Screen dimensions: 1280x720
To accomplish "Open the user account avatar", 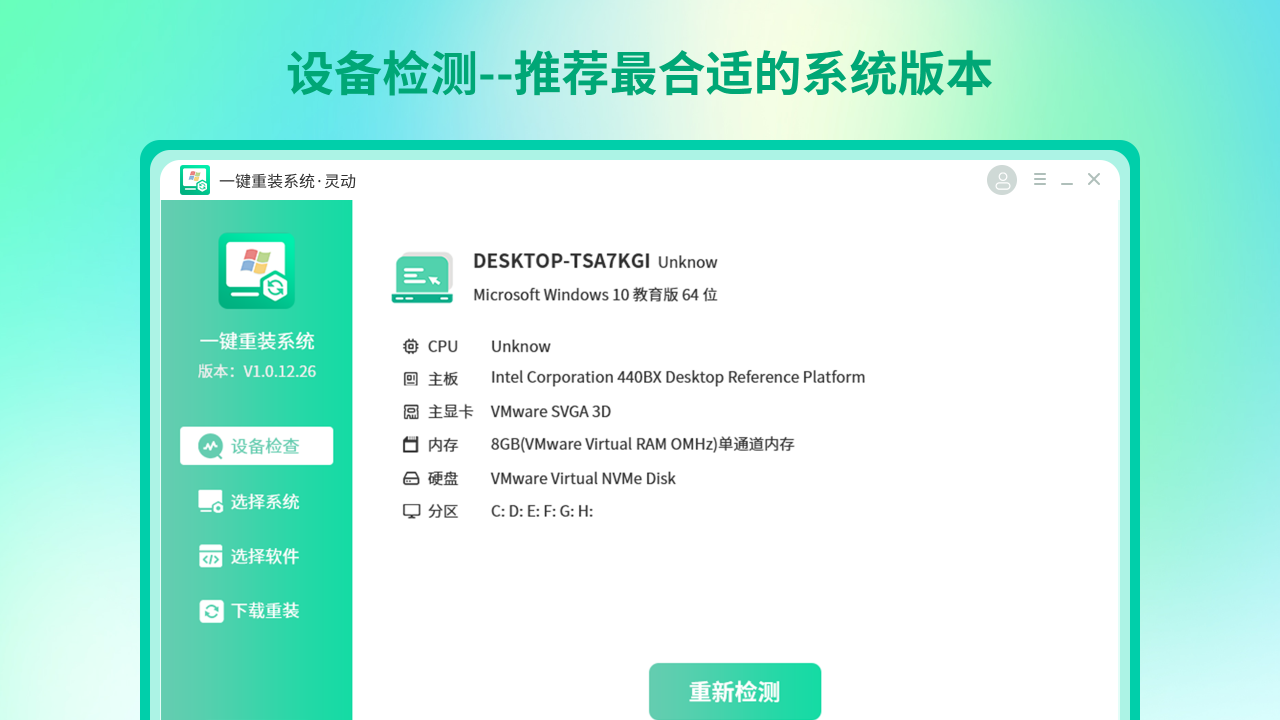I will click(1002, 180).
